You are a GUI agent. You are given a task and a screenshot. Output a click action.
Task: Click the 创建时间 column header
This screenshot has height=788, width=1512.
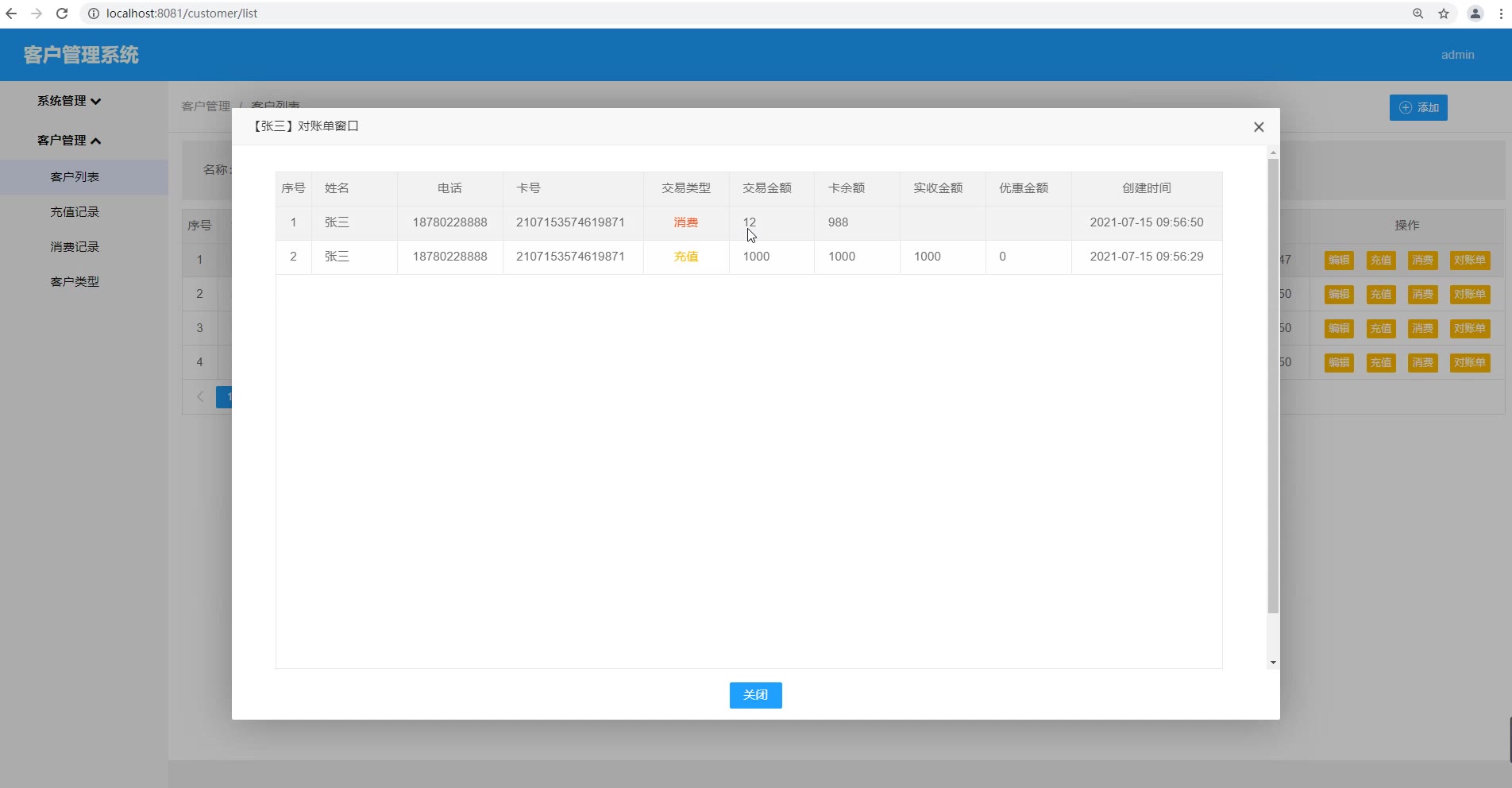pos(1147,188)
